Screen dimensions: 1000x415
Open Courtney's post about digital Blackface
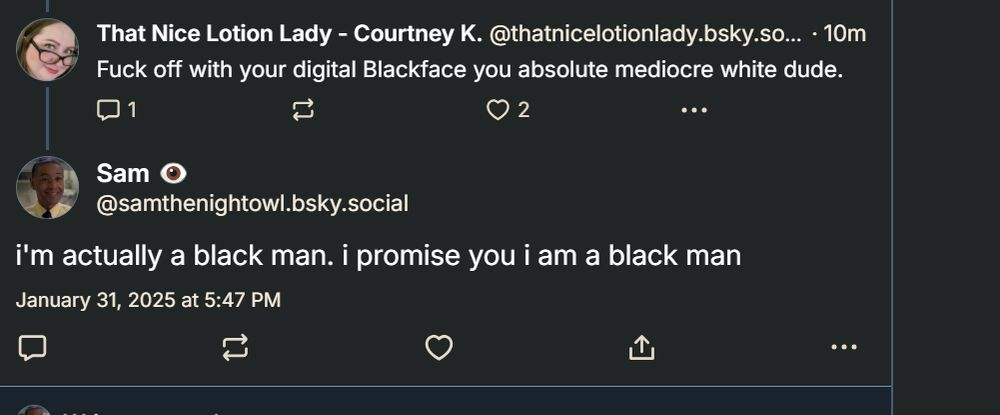(x=470, y=71)
